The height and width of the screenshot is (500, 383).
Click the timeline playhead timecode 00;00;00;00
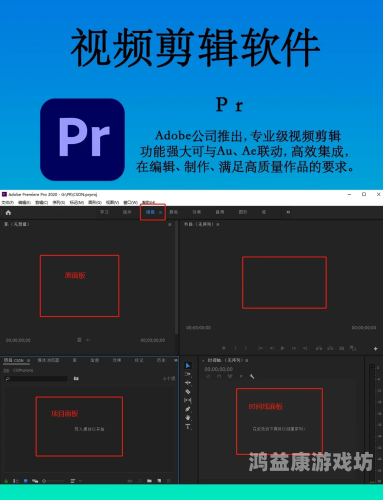[219, 369]
